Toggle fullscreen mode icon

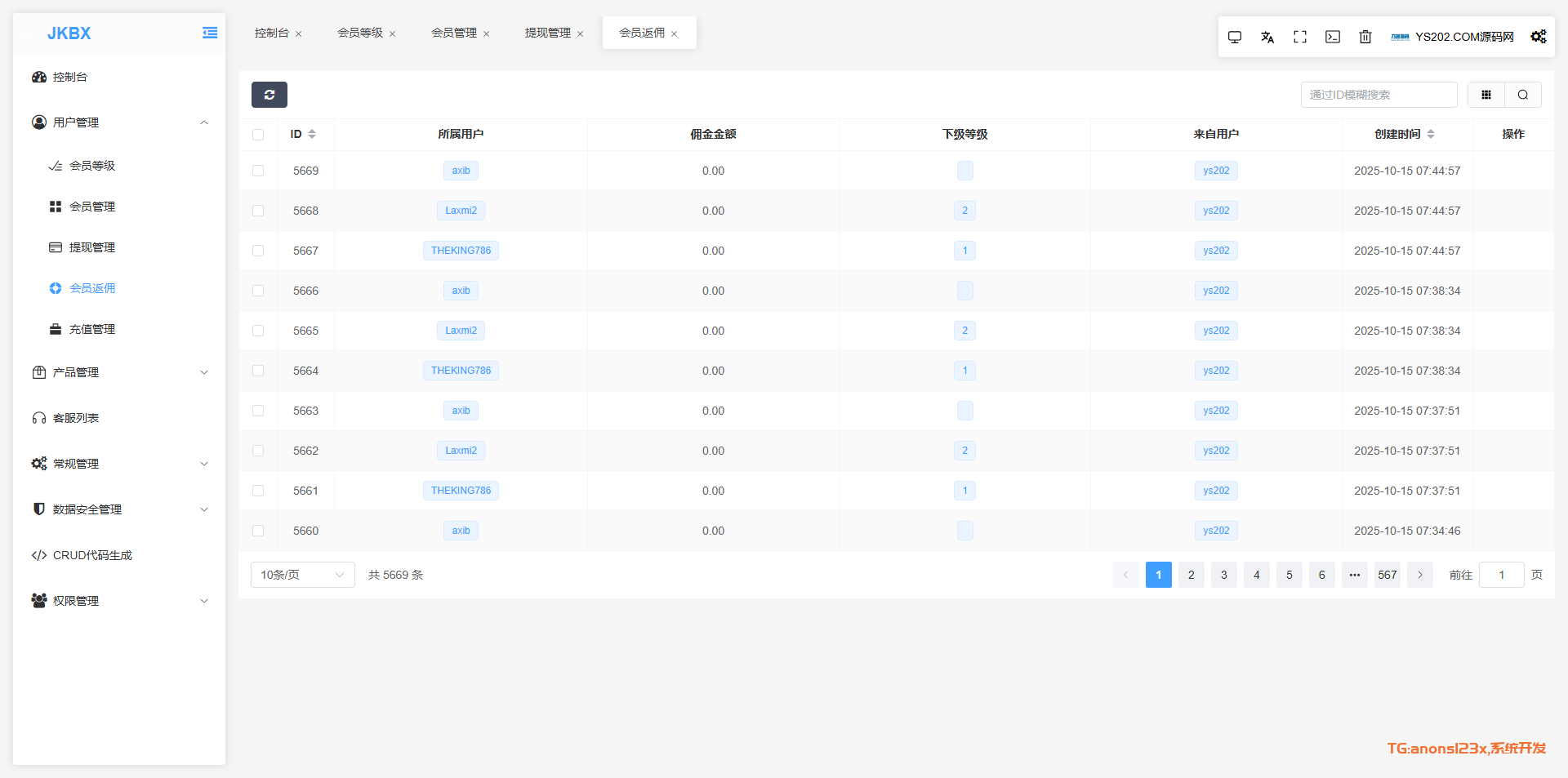tap(1299, 37)
